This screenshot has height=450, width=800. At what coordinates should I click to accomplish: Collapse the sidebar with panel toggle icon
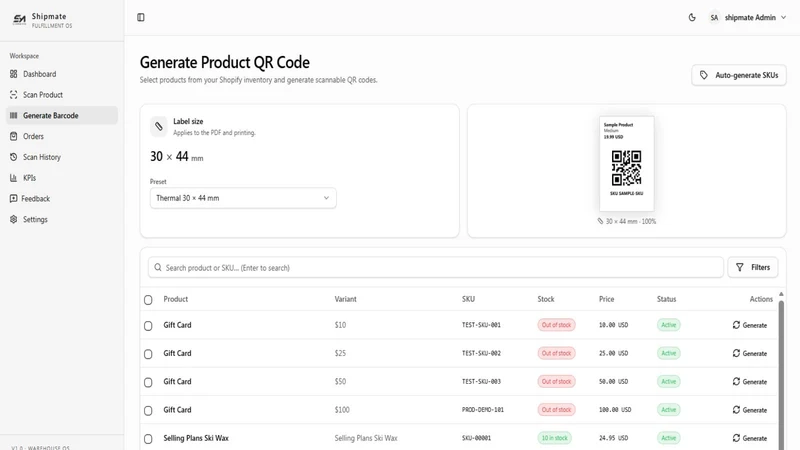tap(141, 17)
